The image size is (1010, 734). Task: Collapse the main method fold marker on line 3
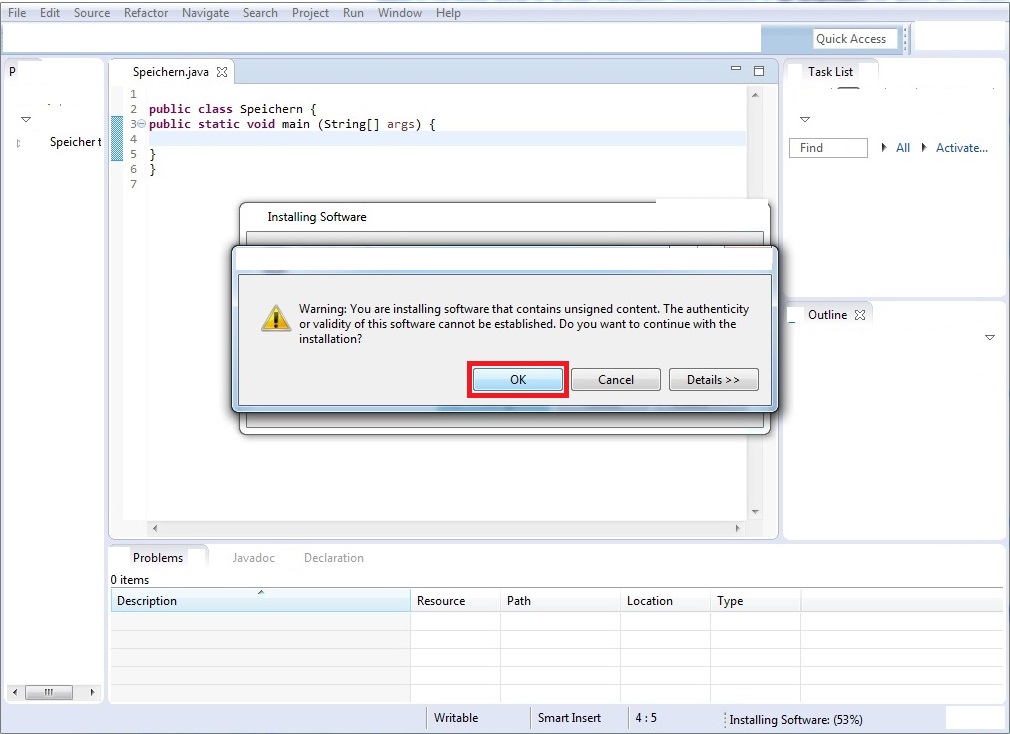tap(141, 124)
